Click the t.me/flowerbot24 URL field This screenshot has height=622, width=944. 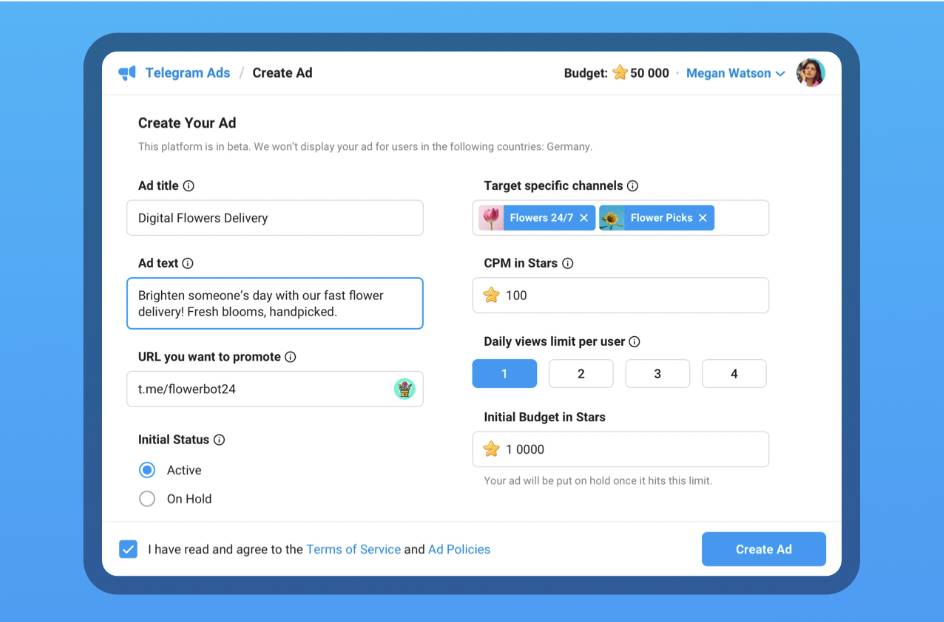point(275,389)
